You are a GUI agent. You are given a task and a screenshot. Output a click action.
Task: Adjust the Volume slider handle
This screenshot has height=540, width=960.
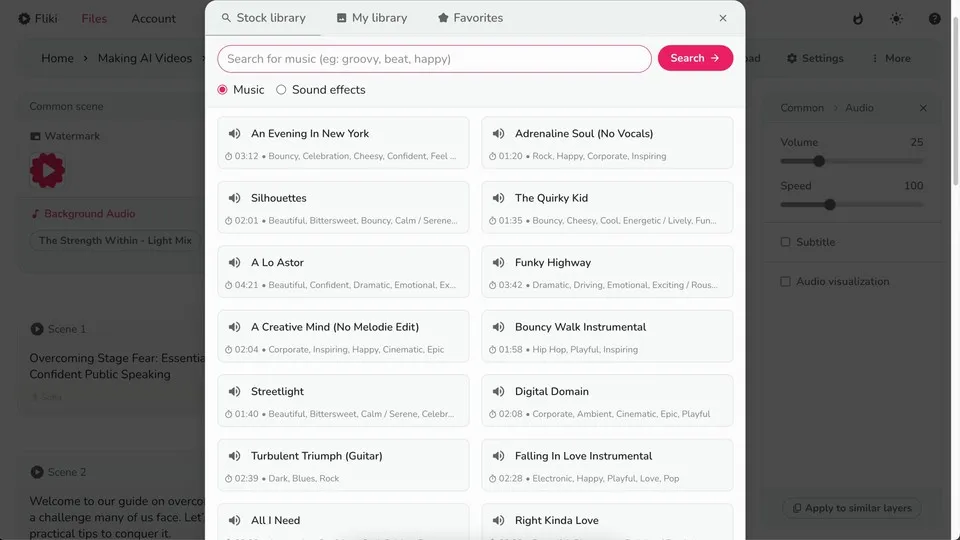819,161
